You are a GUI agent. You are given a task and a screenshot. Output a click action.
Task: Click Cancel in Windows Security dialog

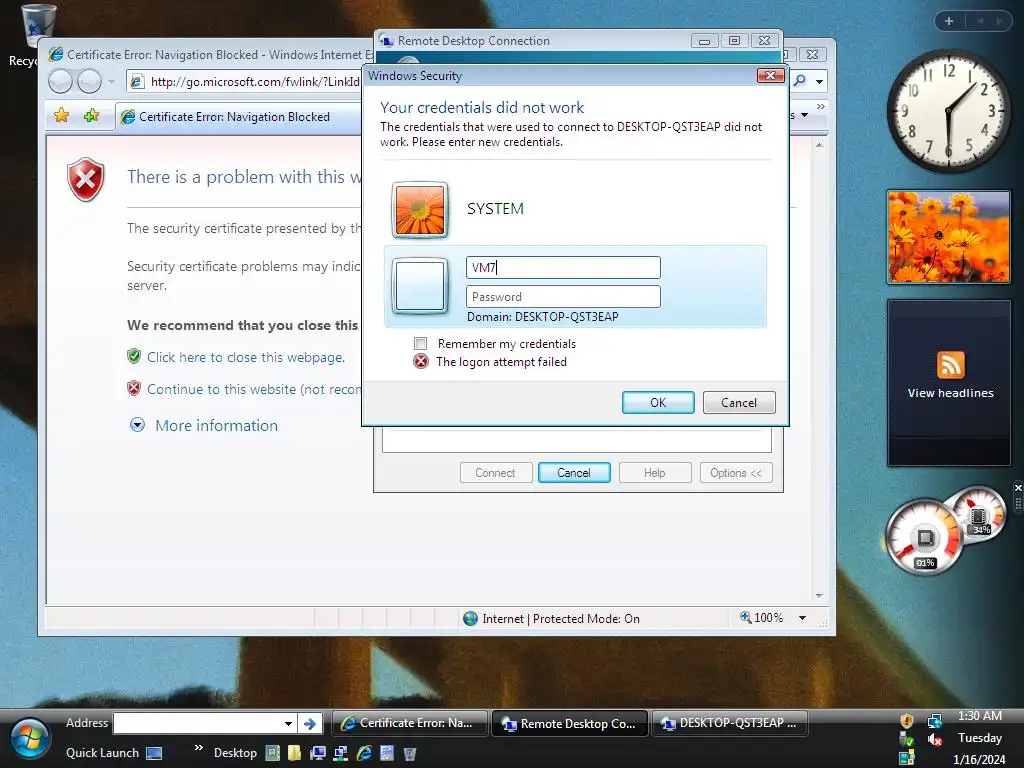[739, 402]
